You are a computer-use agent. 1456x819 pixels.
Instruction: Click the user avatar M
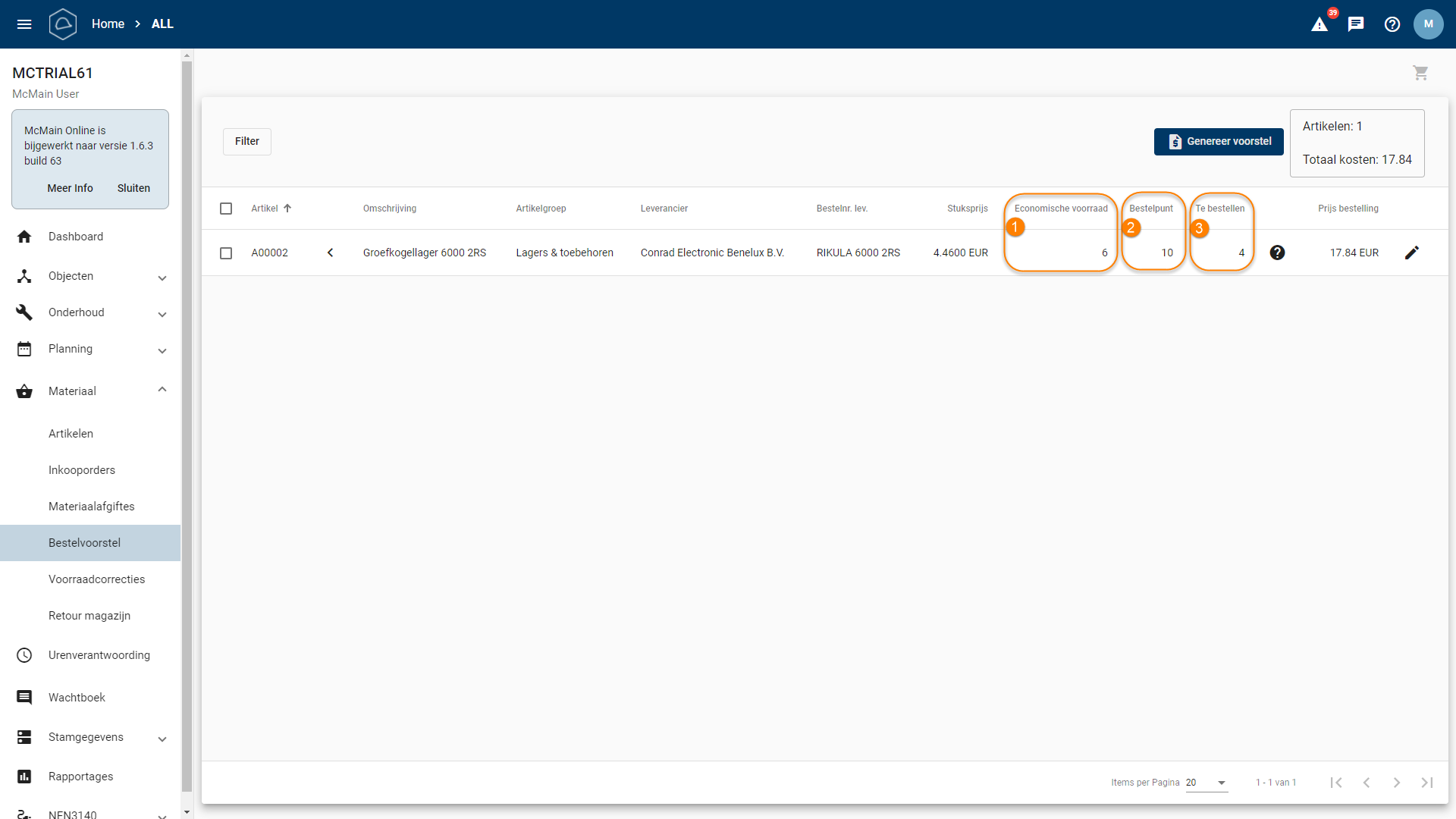pos(1428,24)
